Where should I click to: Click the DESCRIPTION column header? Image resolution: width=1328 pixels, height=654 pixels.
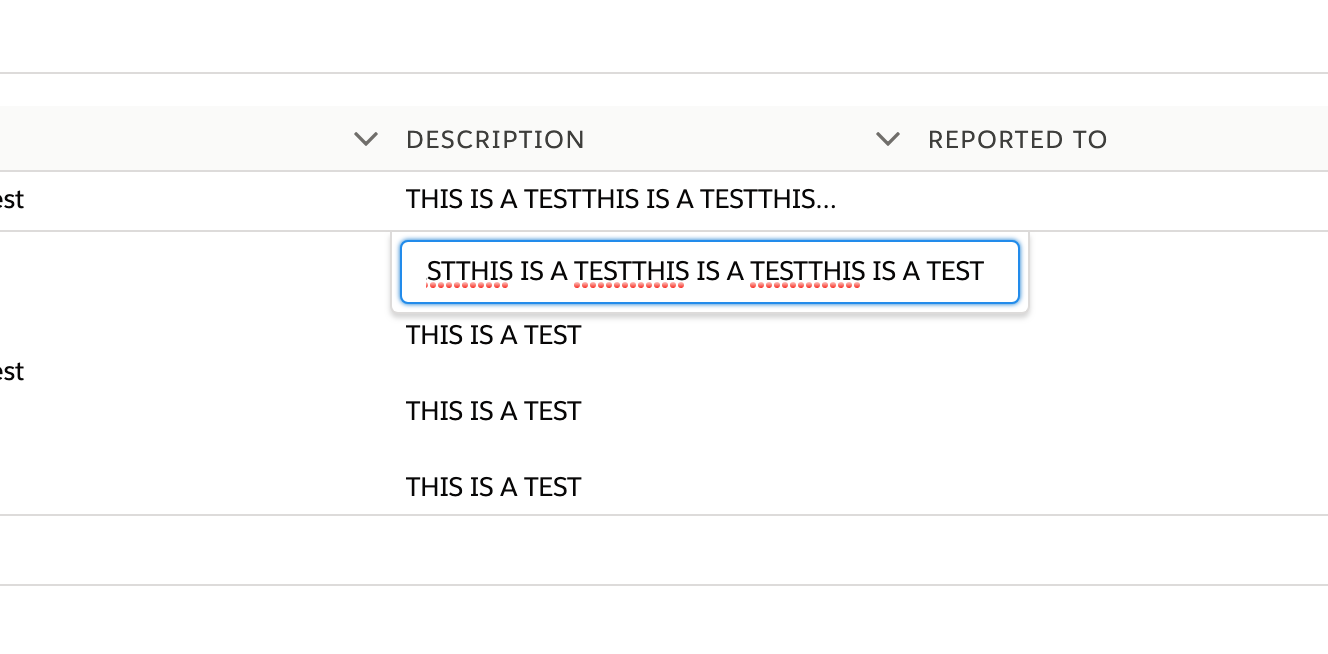tap(495, 140)
